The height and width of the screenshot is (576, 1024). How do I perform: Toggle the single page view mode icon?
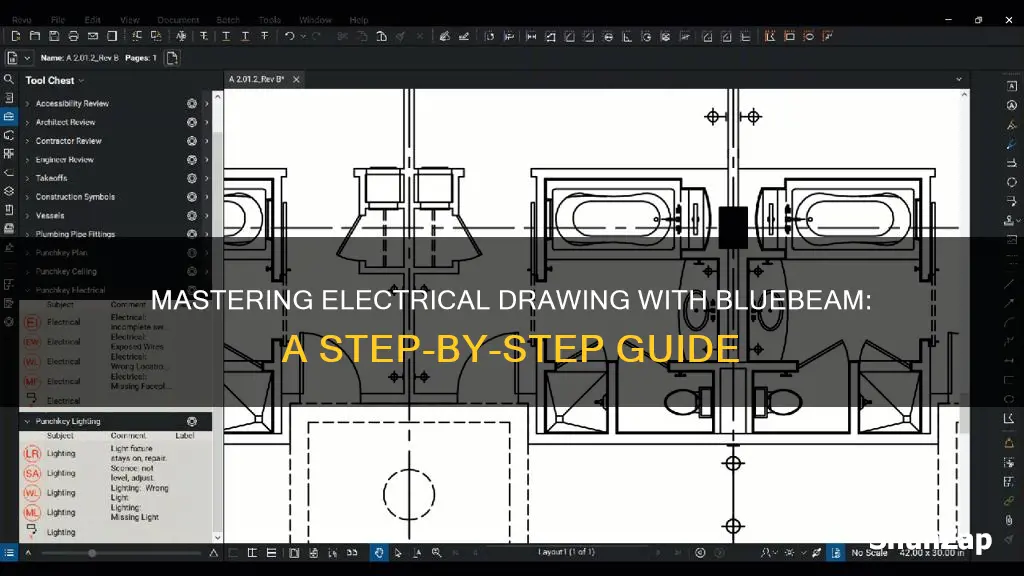(x=295, y=553)
